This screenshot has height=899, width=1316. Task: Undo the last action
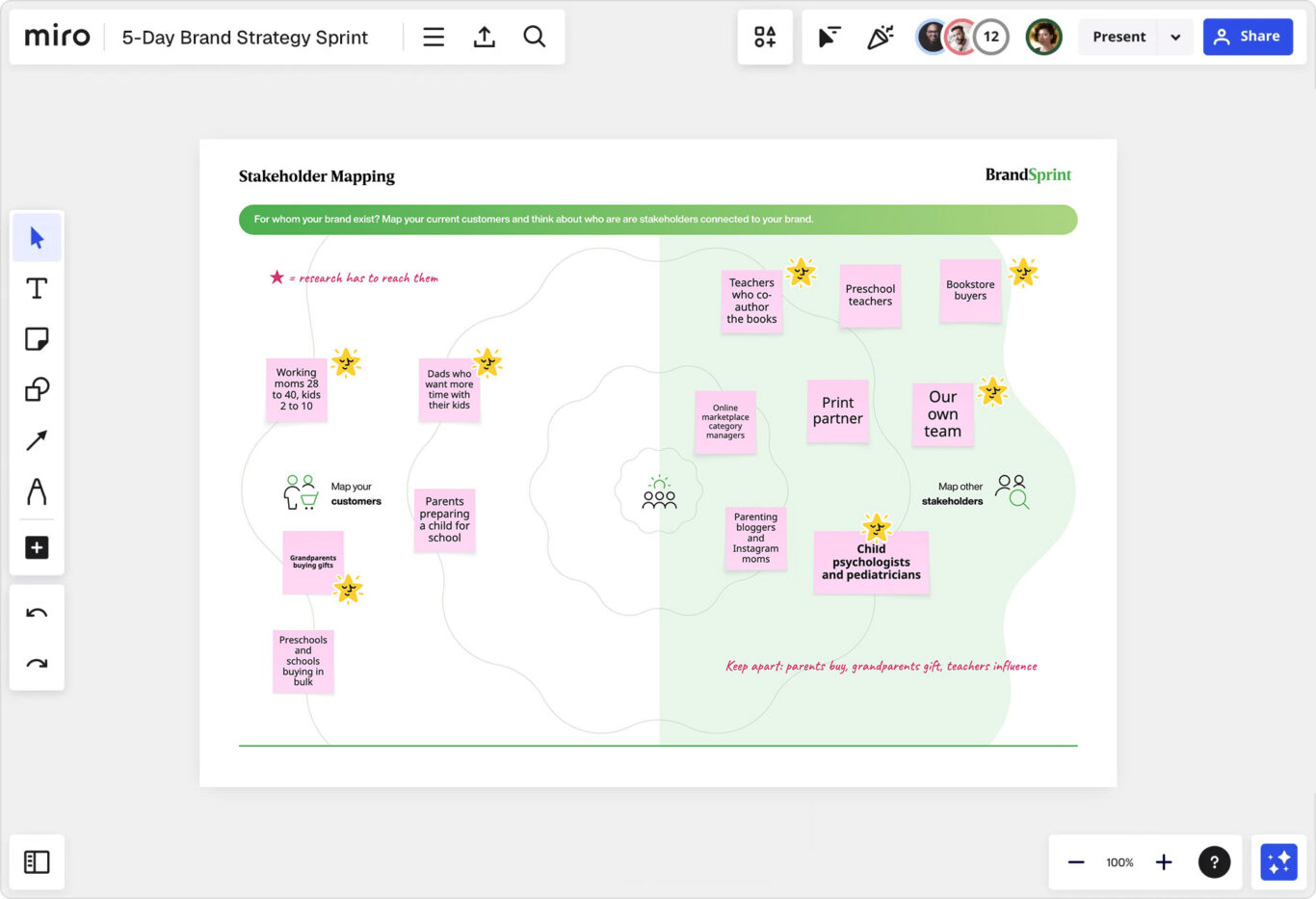click(37, 613)
